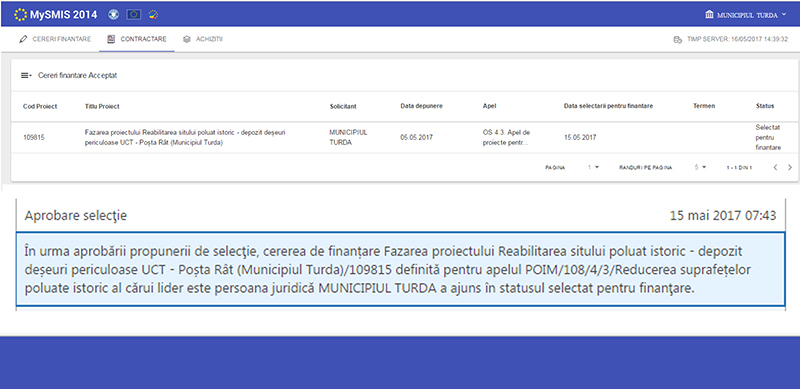Click the selection date 15.05.2017
Image resolution: width=800 pixels, height=389 pixels.
(x=580, y=137)
